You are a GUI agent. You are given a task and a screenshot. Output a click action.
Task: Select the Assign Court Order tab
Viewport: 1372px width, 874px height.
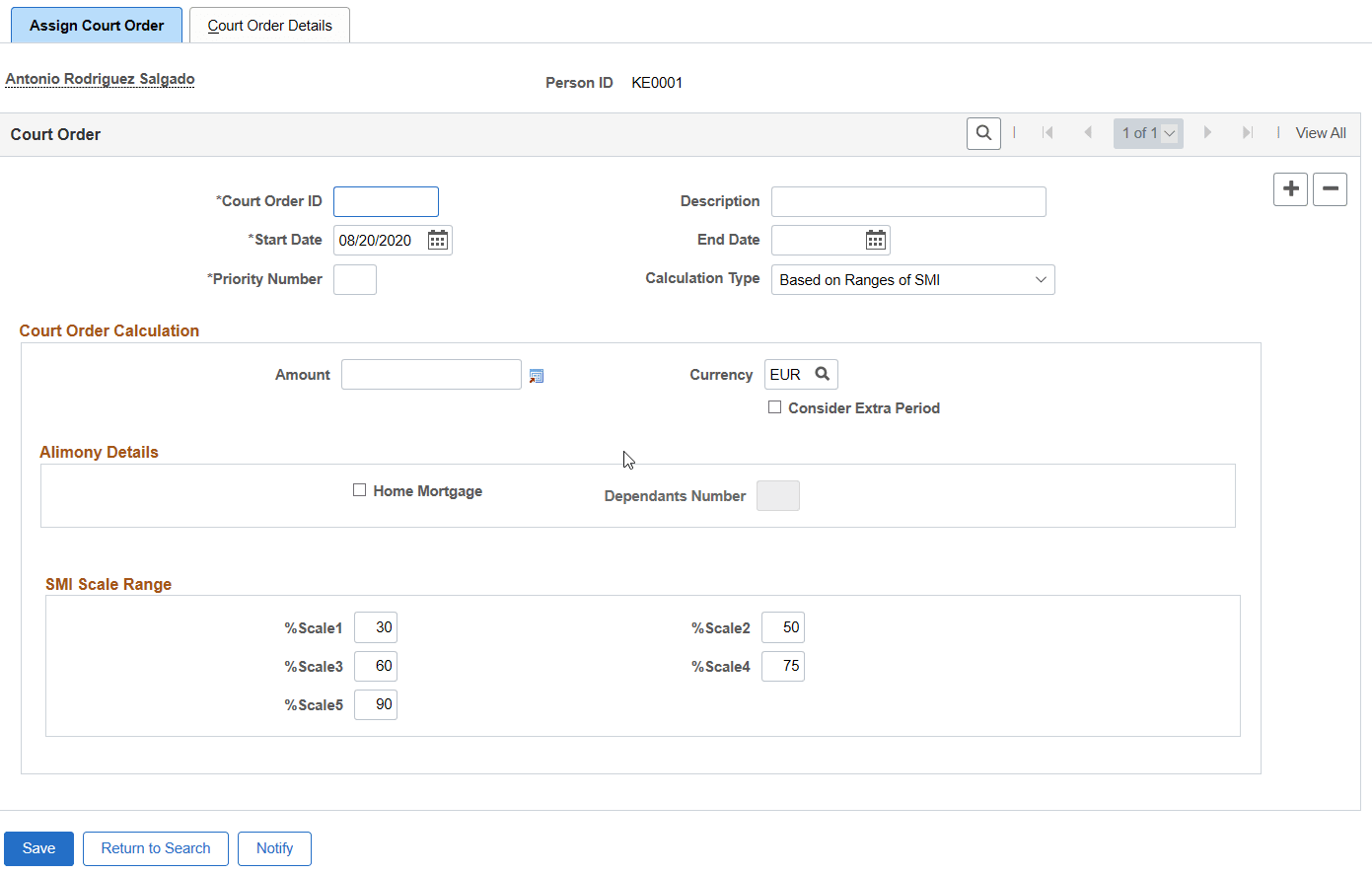click(x=96, y=25)
